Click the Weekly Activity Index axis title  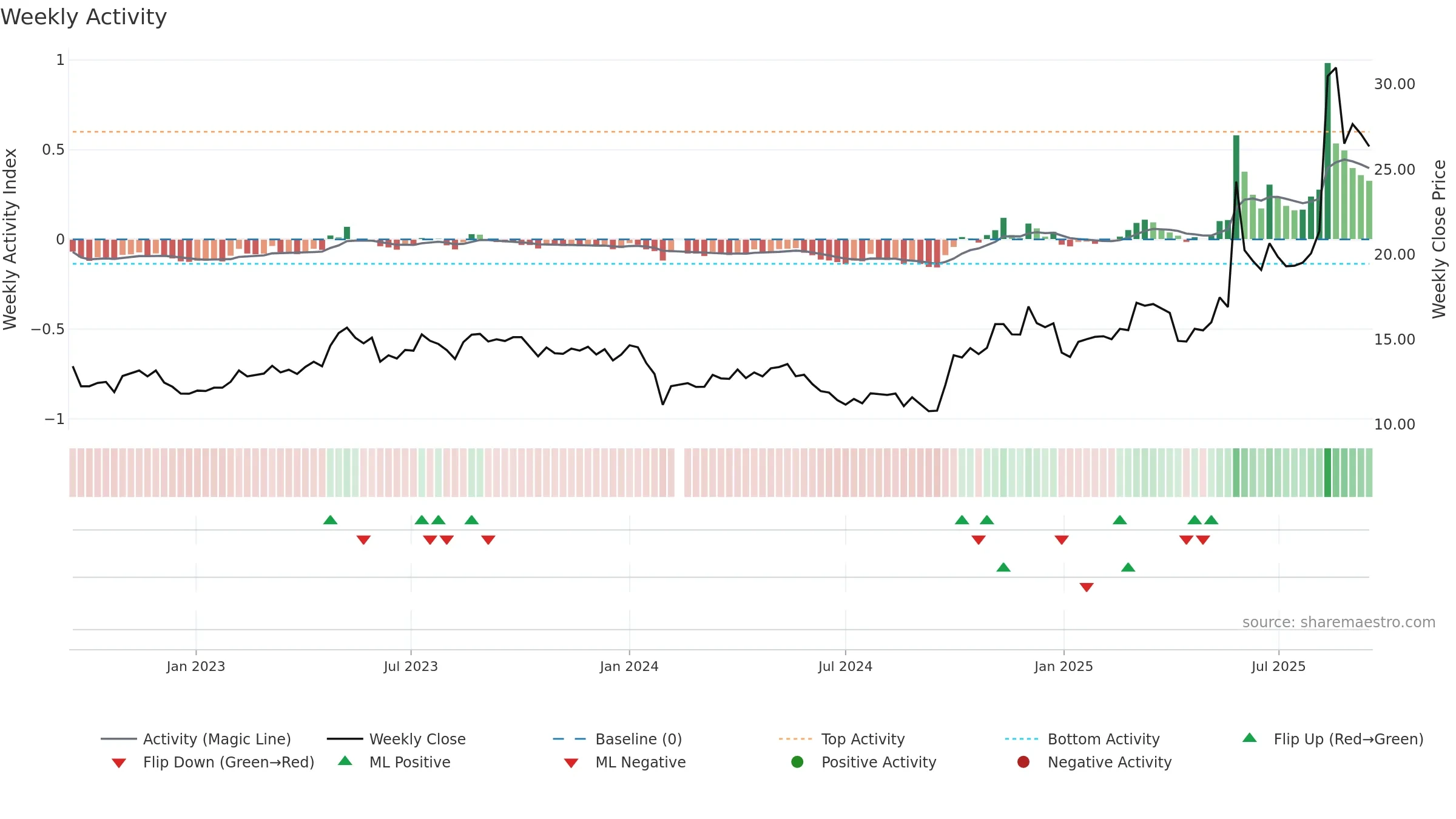coord(10,239)
